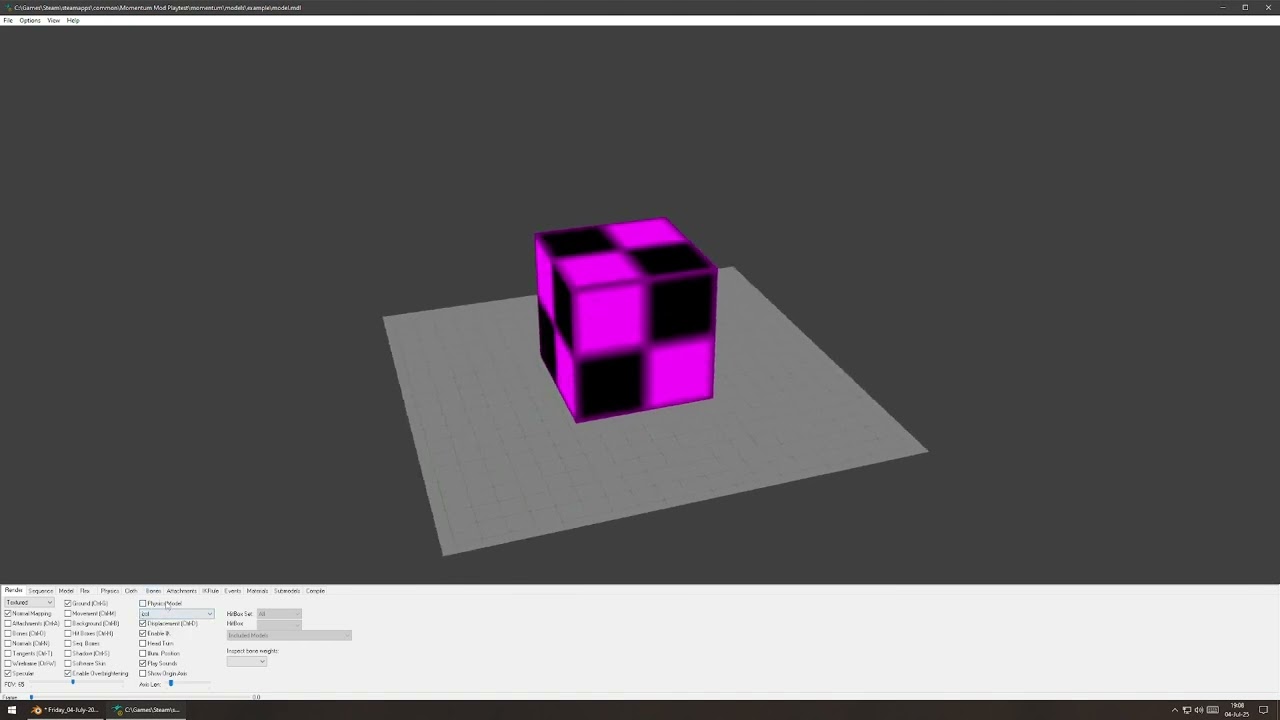
Task: Toggle the Enable IK checkbox
Action: (x=143, y=634)
